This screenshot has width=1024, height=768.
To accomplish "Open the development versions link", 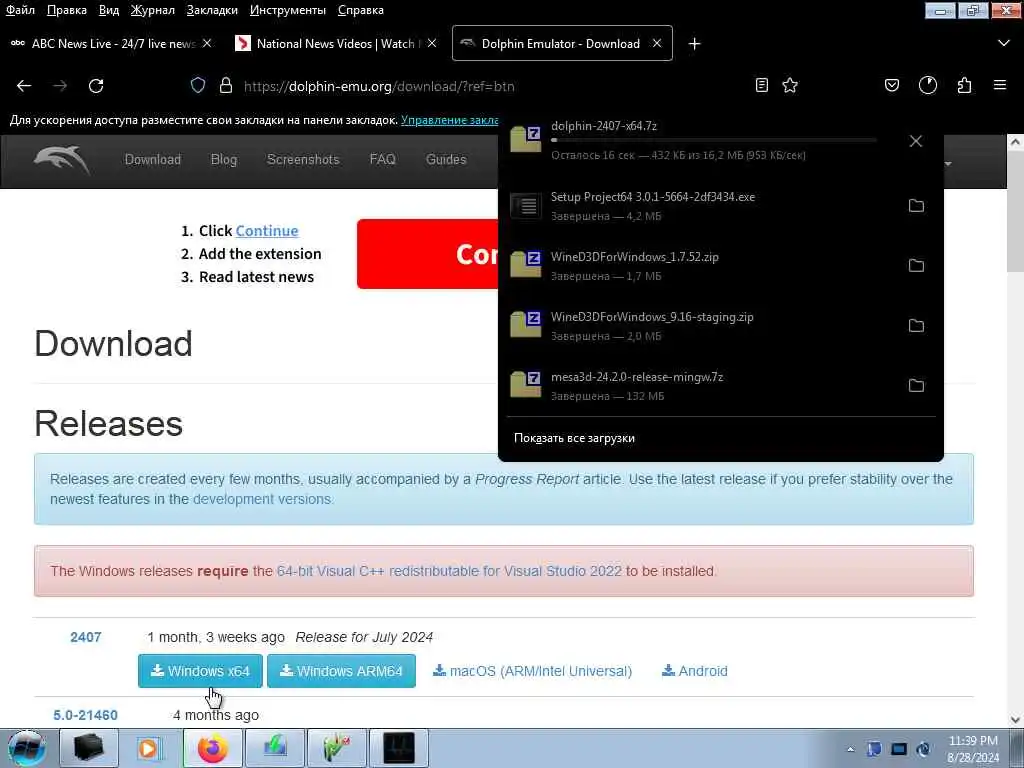I will (x=262, y=499).
